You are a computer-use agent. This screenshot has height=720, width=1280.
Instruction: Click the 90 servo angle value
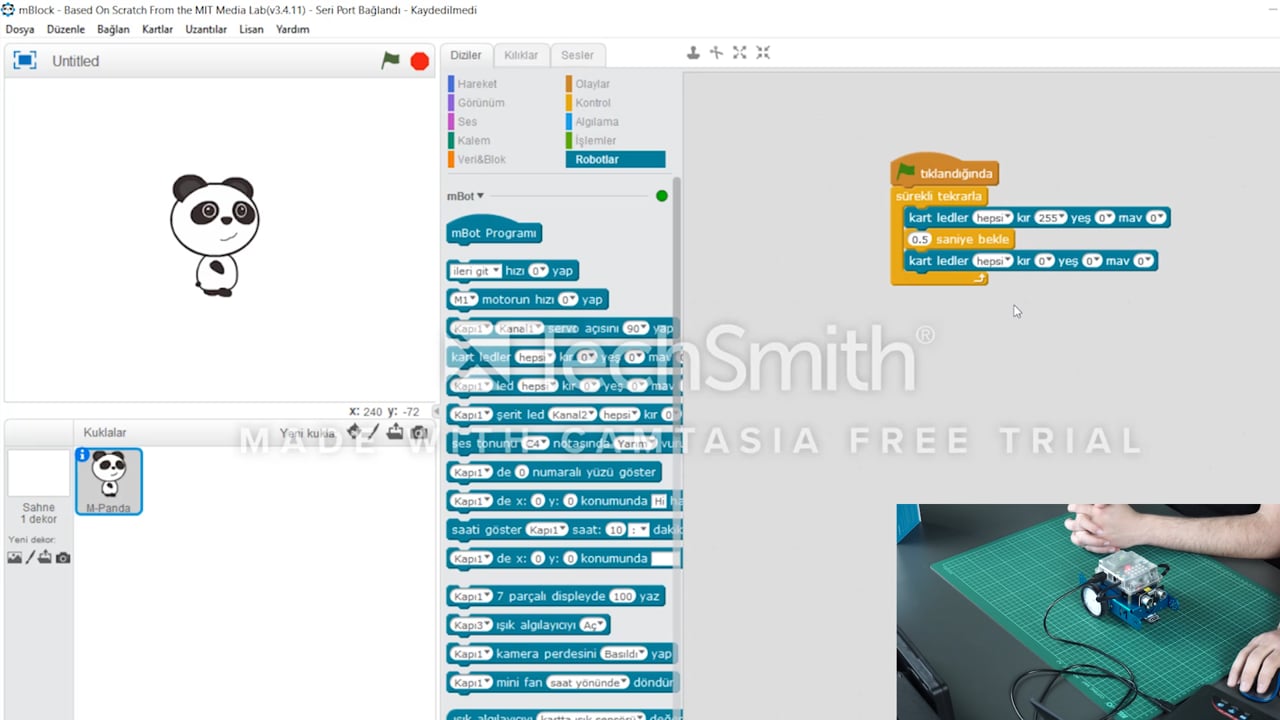636,328
